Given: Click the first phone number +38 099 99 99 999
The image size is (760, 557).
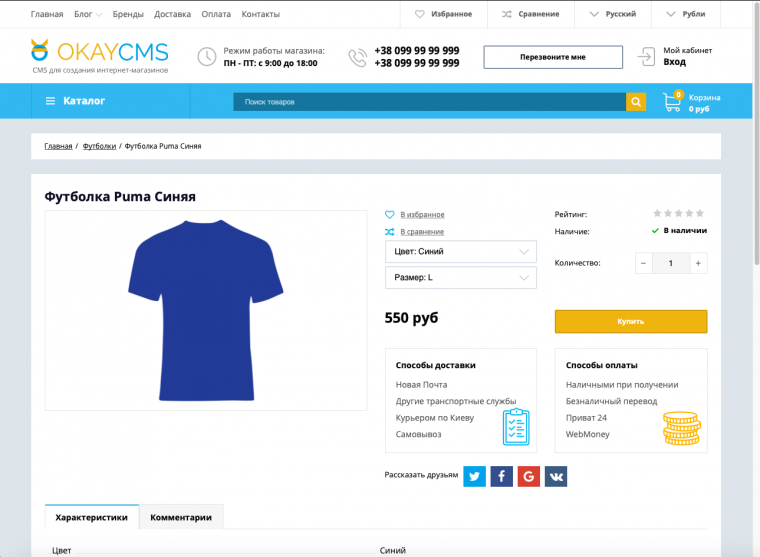Looking at the screenshot, I should pos(417,50).
